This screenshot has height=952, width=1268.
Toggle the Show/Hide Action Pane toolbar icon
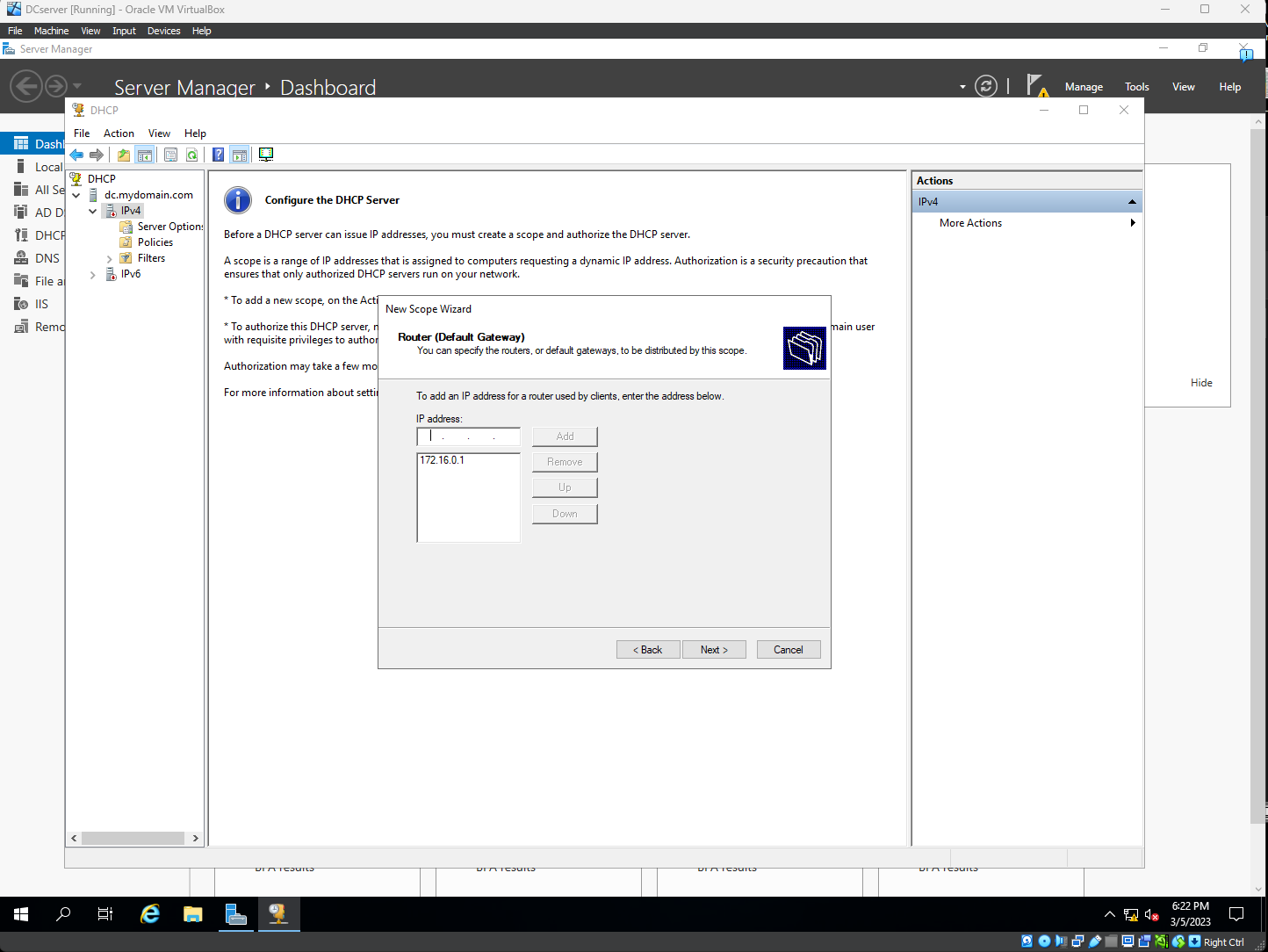(x=240, y=155)
